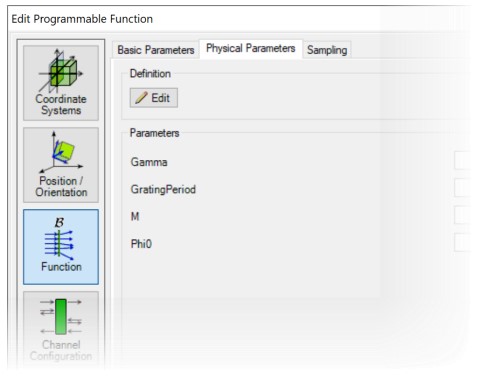This screenshot has width=477, height=377.
Task: Select the Position / Orientation sidebar icon
Action: [x=61, y=165]
